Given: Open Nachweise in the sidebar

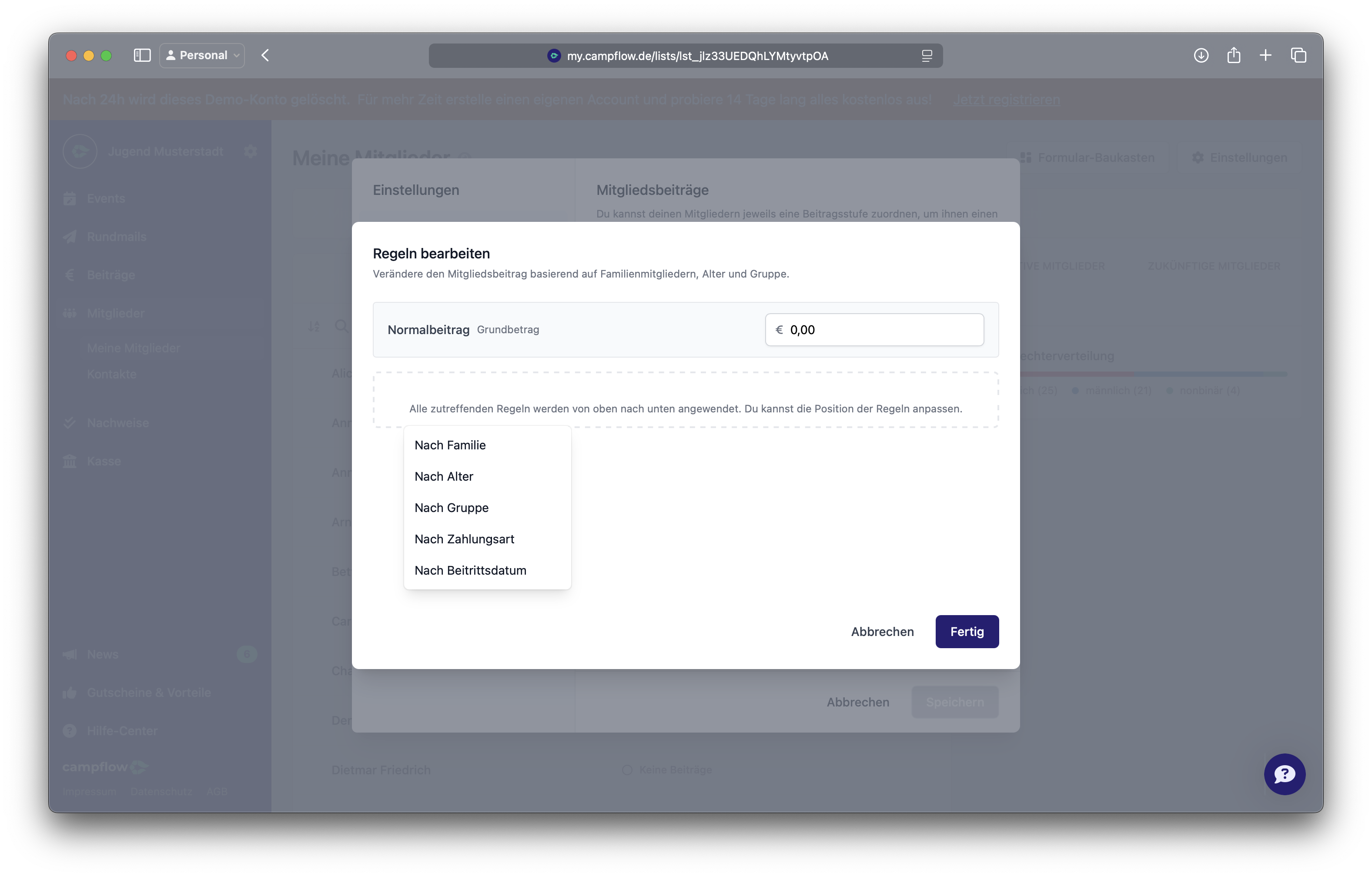Looking at the screenshot, I should (117, 423).
